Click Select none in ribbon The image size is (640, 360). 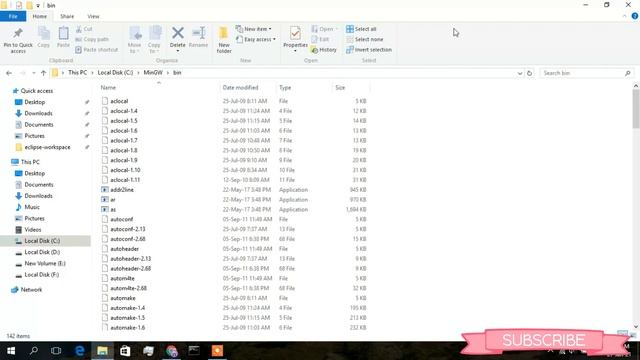pos(364,39)
